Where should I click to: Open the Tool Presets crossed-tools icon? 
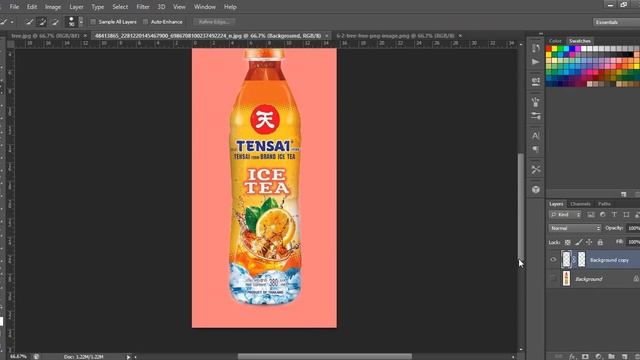click(x=536, y=169)
